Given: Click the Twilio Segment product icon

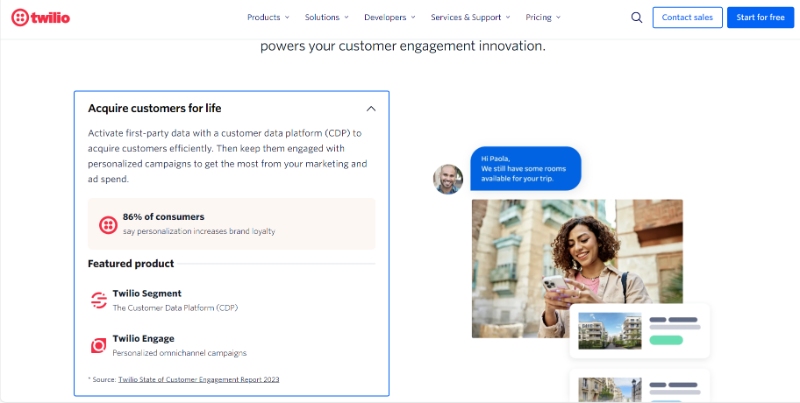Looking at the screenshot, I should point(99,299).
